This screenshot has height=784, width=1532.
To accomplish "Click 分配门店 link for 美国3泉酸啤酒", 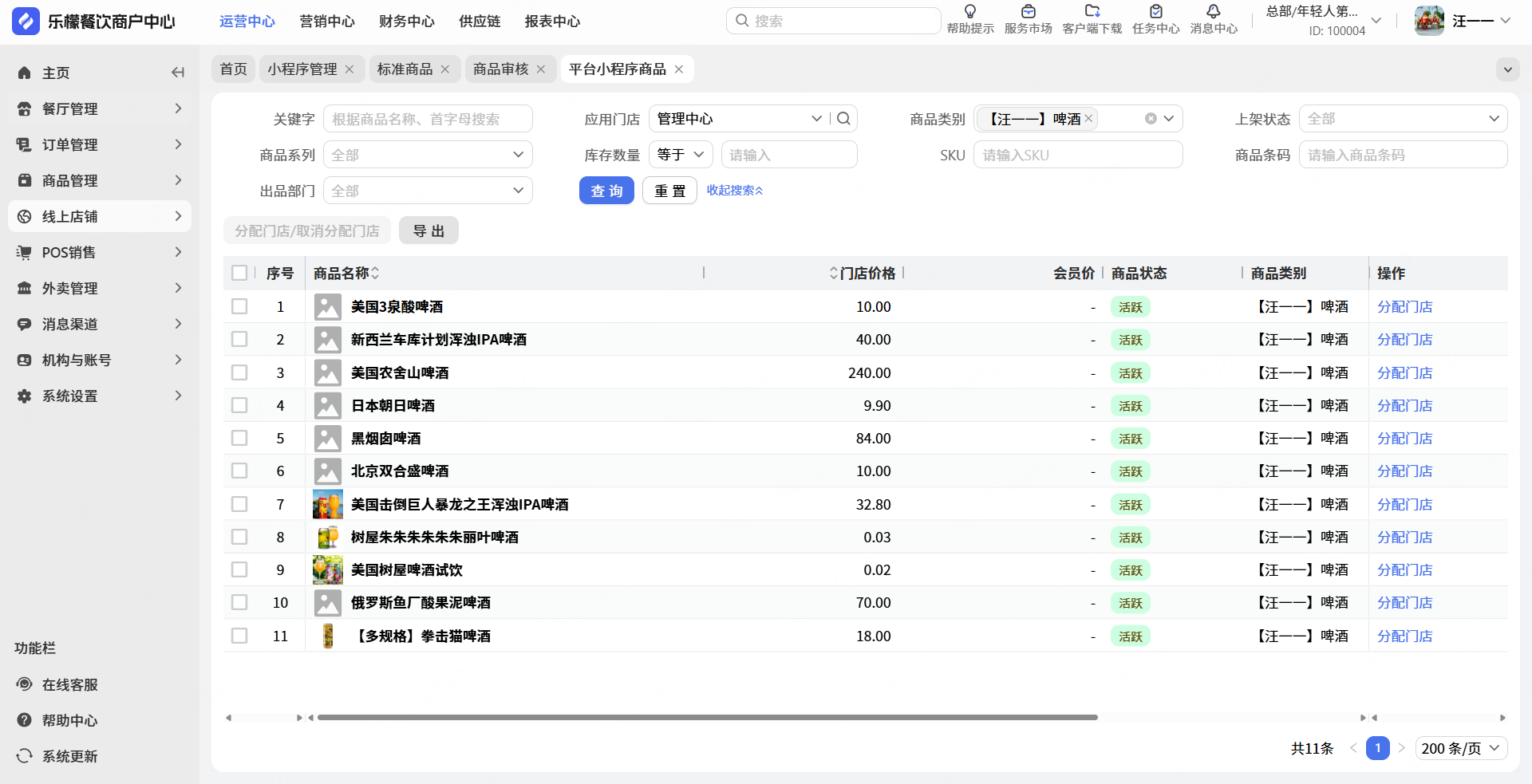I will point(1404,307).
